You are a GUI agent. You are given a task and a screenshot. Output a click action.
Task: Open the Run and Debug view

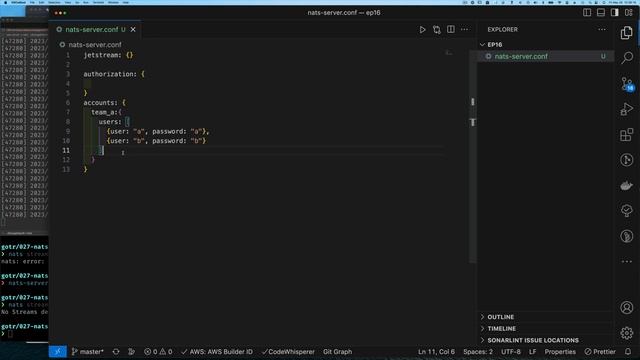(627, 109)
